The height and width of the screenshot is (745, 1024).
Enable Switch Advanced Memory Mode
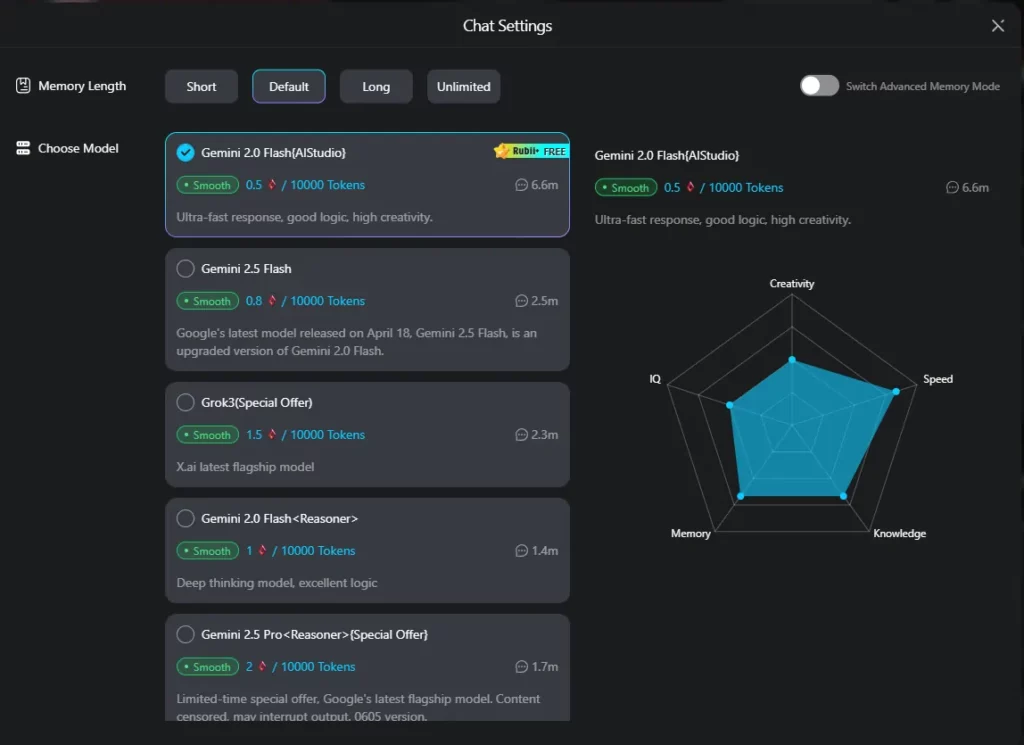[x=819, y=86]
